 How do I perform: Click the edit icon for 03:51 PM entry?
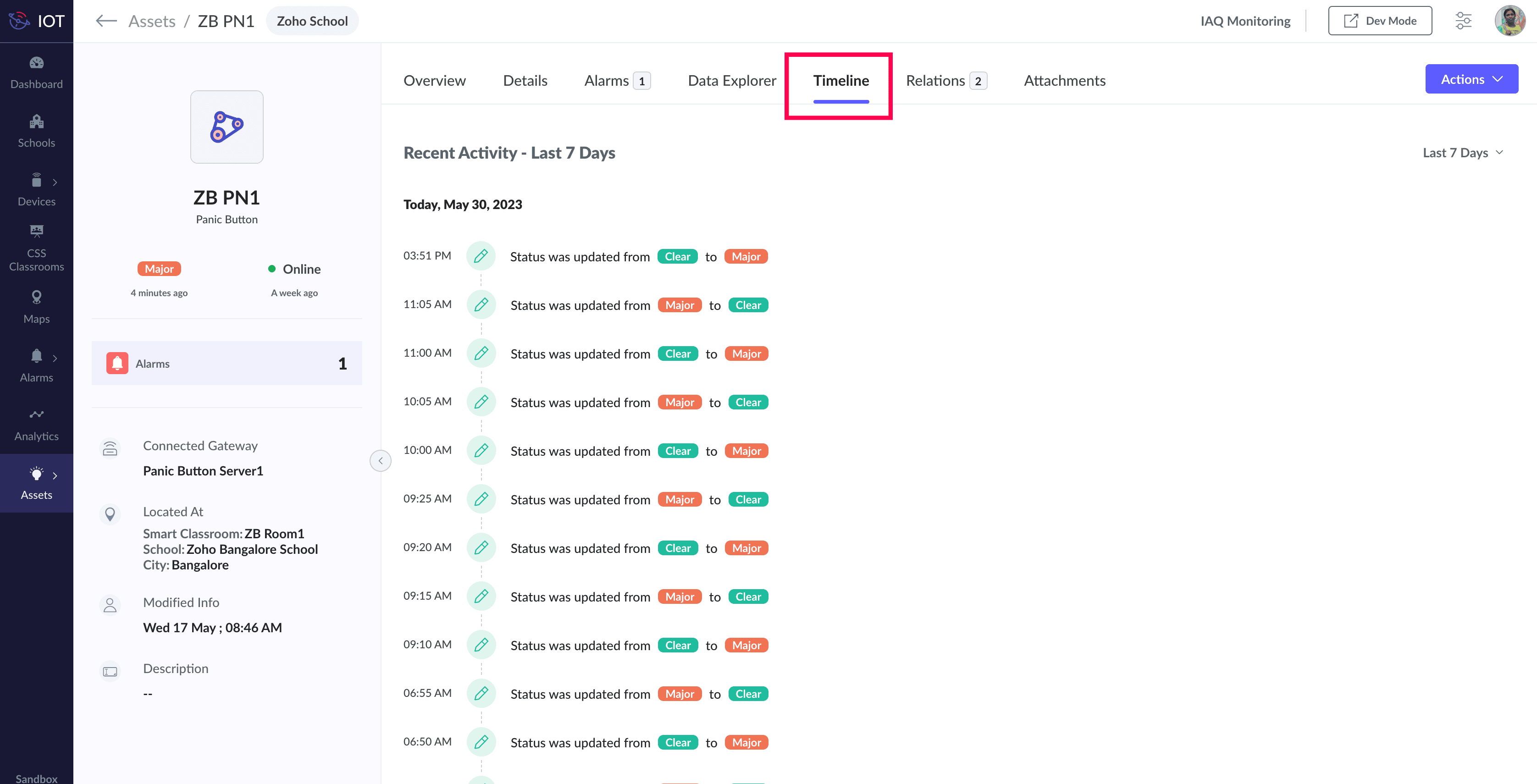[x=481, y=257]
